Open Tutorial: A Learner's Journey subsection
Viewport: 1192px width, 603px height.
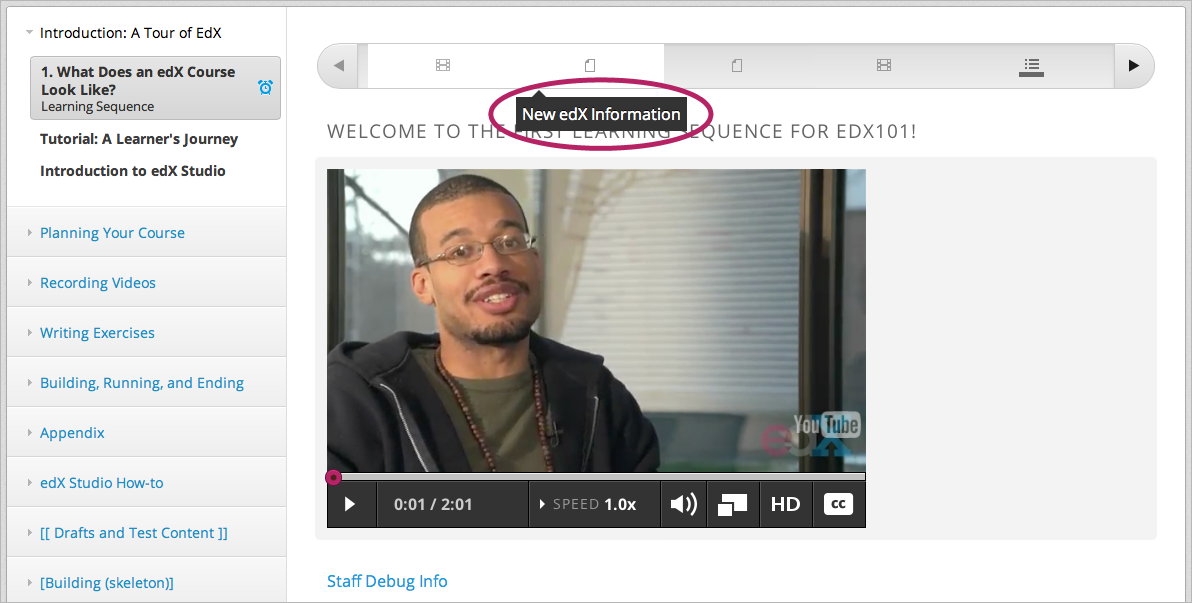tap(139, 139)
